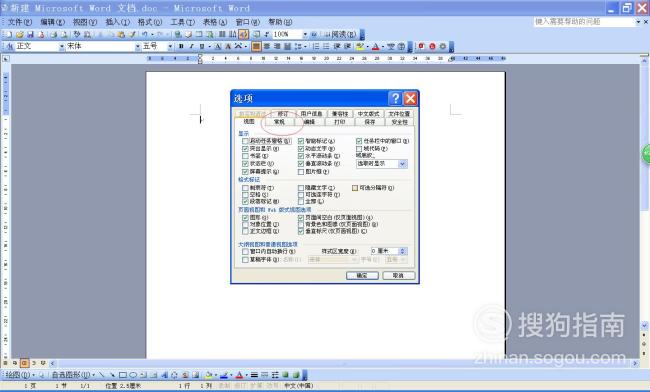Click the New blank document icon

point(8,34)
